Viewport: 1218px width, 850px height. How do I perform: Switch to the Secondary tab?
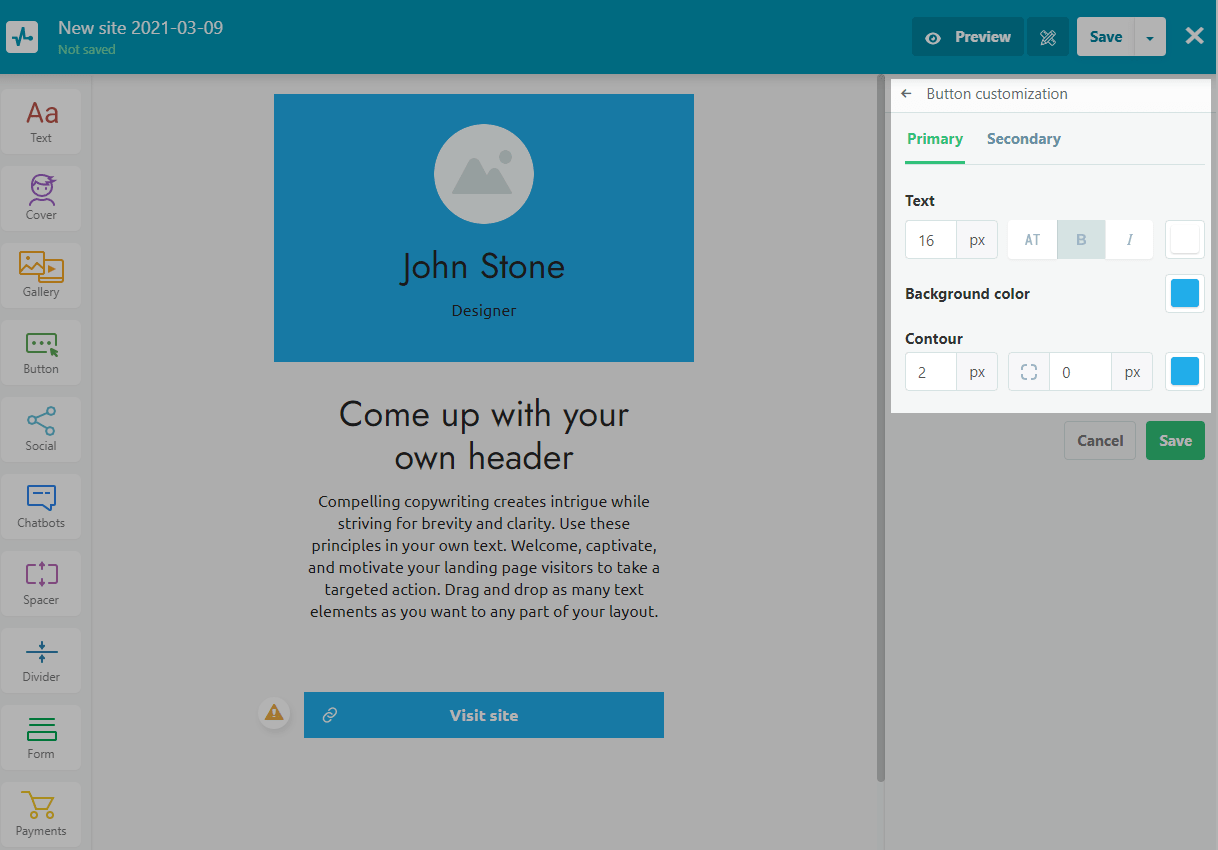pos(1023,139)
